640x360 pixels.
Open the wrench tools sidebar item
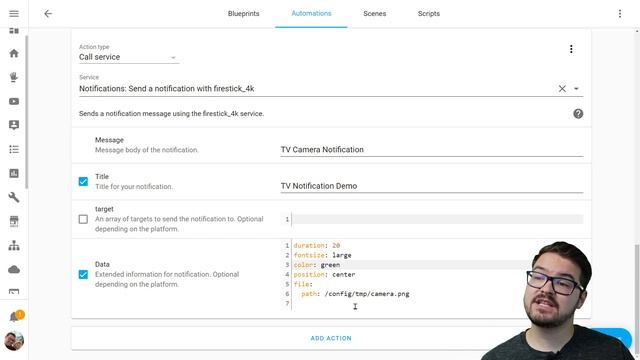14,198
